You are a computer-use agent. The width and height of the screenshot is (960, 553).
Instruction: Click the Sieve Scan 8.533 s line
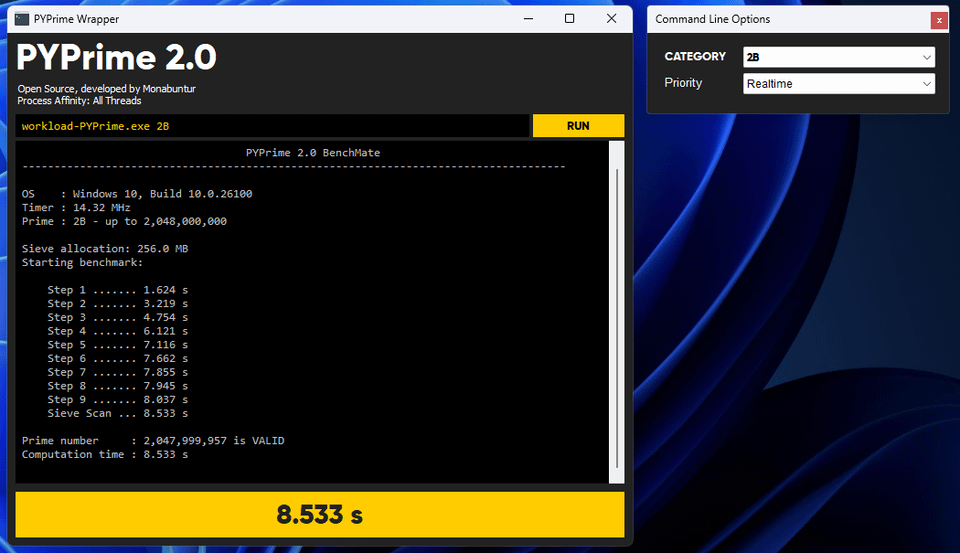click(117, 413)
